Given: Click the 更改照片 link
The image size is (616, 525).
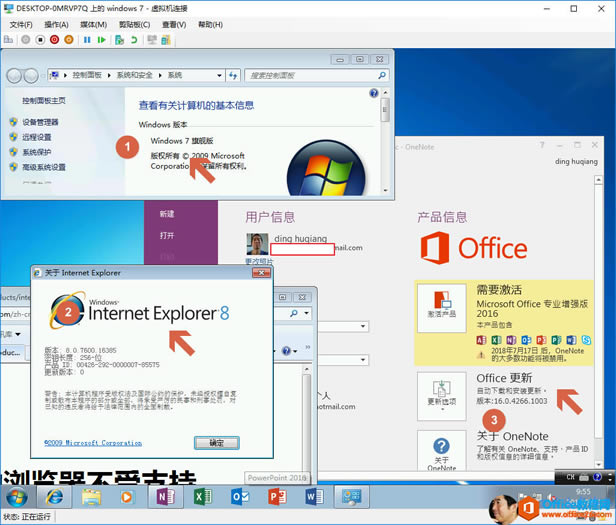Looking at the screenshot, I should click(x=259, y=261).
